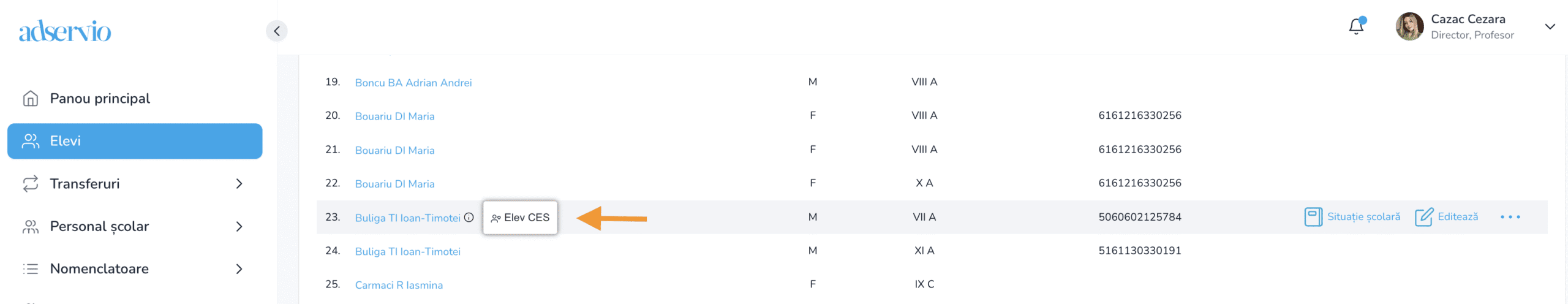Expand the Transferuri submenu
The height and width of the screenshot is (304, 1568).
239,184
